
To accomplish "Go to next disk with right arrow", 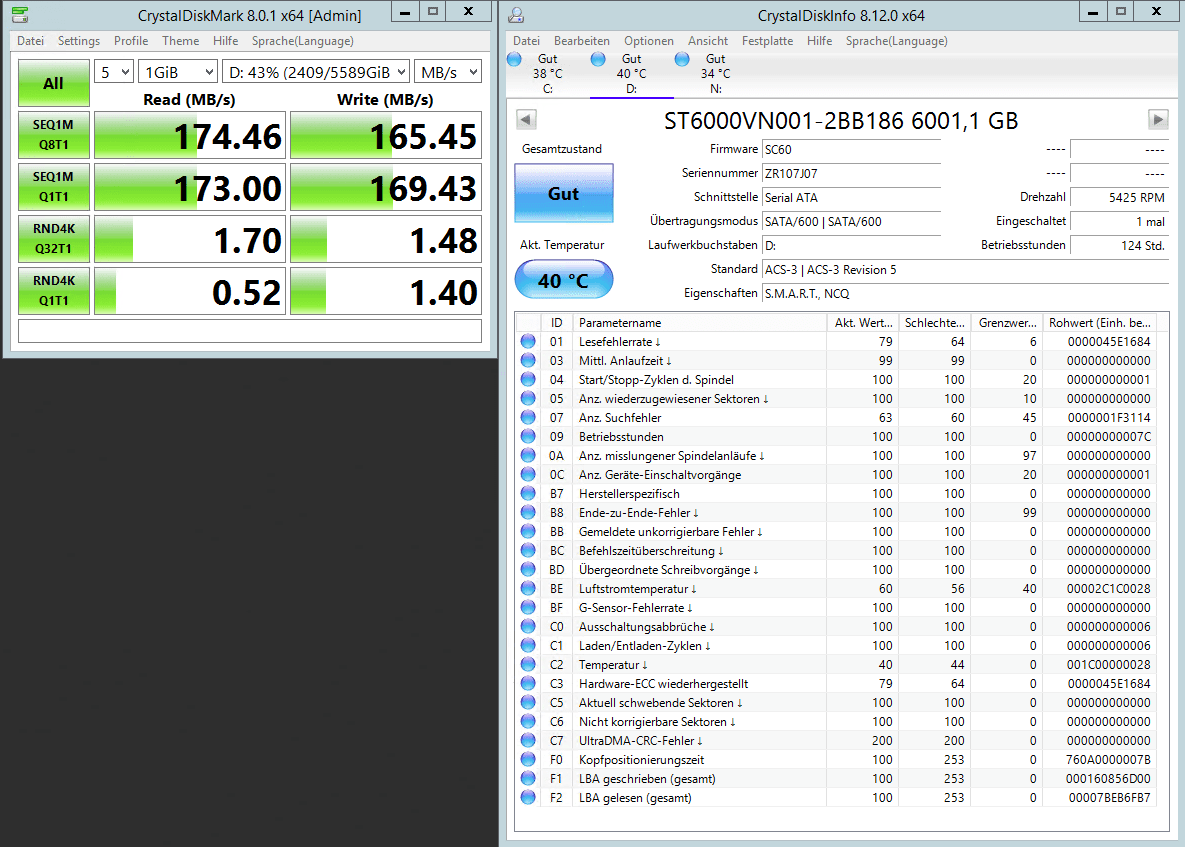I will point(1157,119).
